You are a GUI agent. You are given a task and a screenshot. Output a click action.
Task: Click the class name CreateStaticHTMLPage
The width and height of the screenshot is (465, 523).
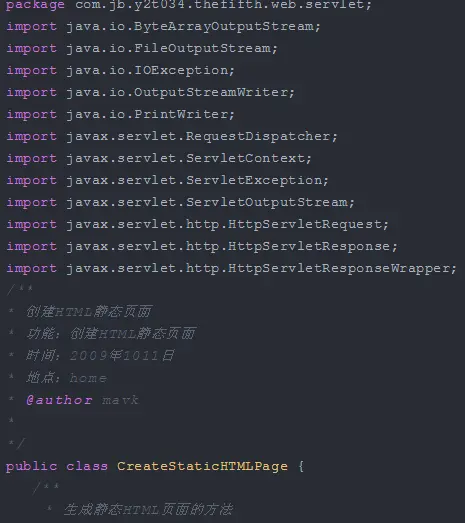(x=202, y=466)
